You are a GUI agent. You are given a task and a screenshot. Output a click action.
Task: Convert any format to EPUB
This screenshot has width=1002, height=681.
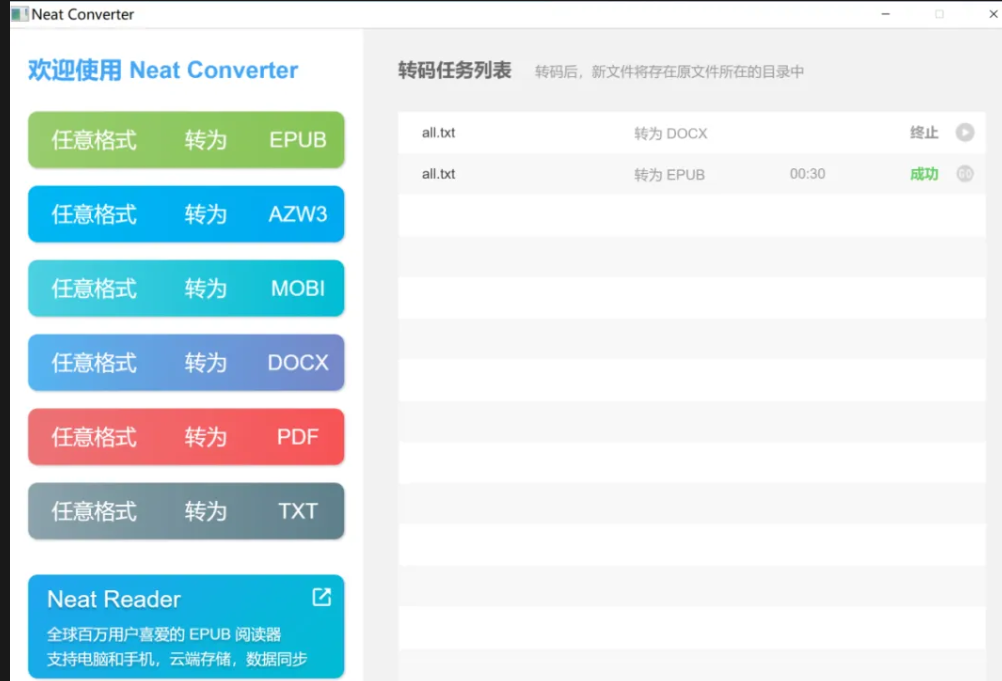coord(186,140)
